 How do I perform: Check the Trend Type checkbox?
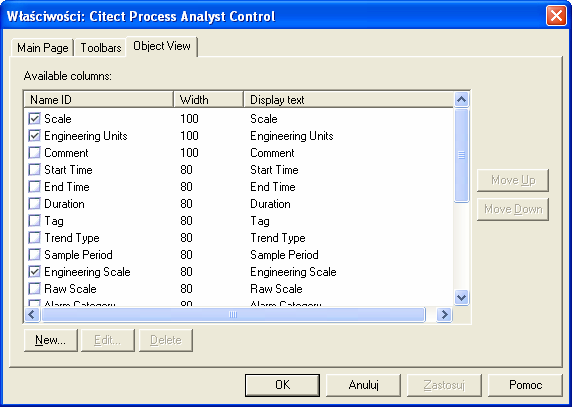coord(34,238)
